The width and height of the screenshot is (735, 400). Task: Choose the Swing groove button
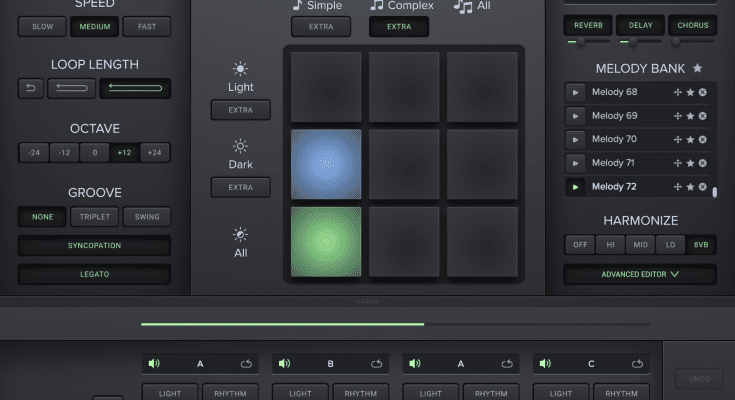(147, 216)
